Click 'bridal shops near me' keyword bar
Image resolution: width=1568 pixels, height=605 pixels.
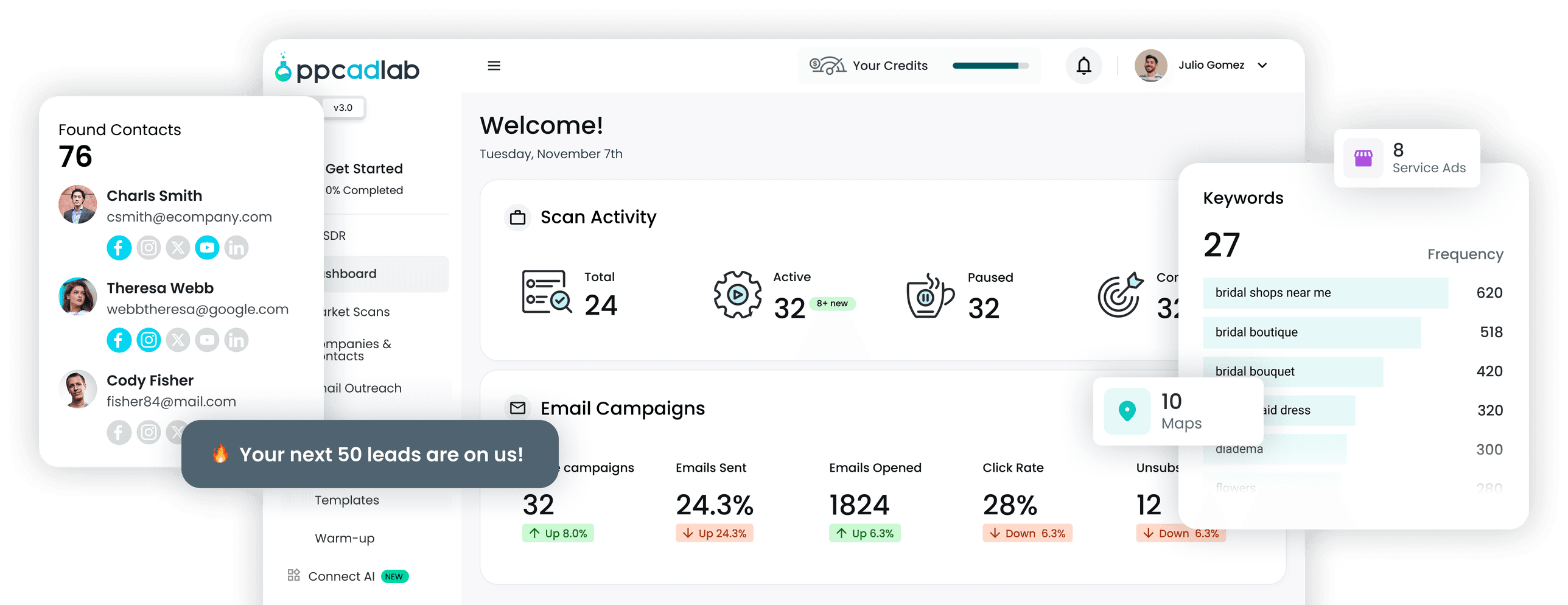[1325, 293]
